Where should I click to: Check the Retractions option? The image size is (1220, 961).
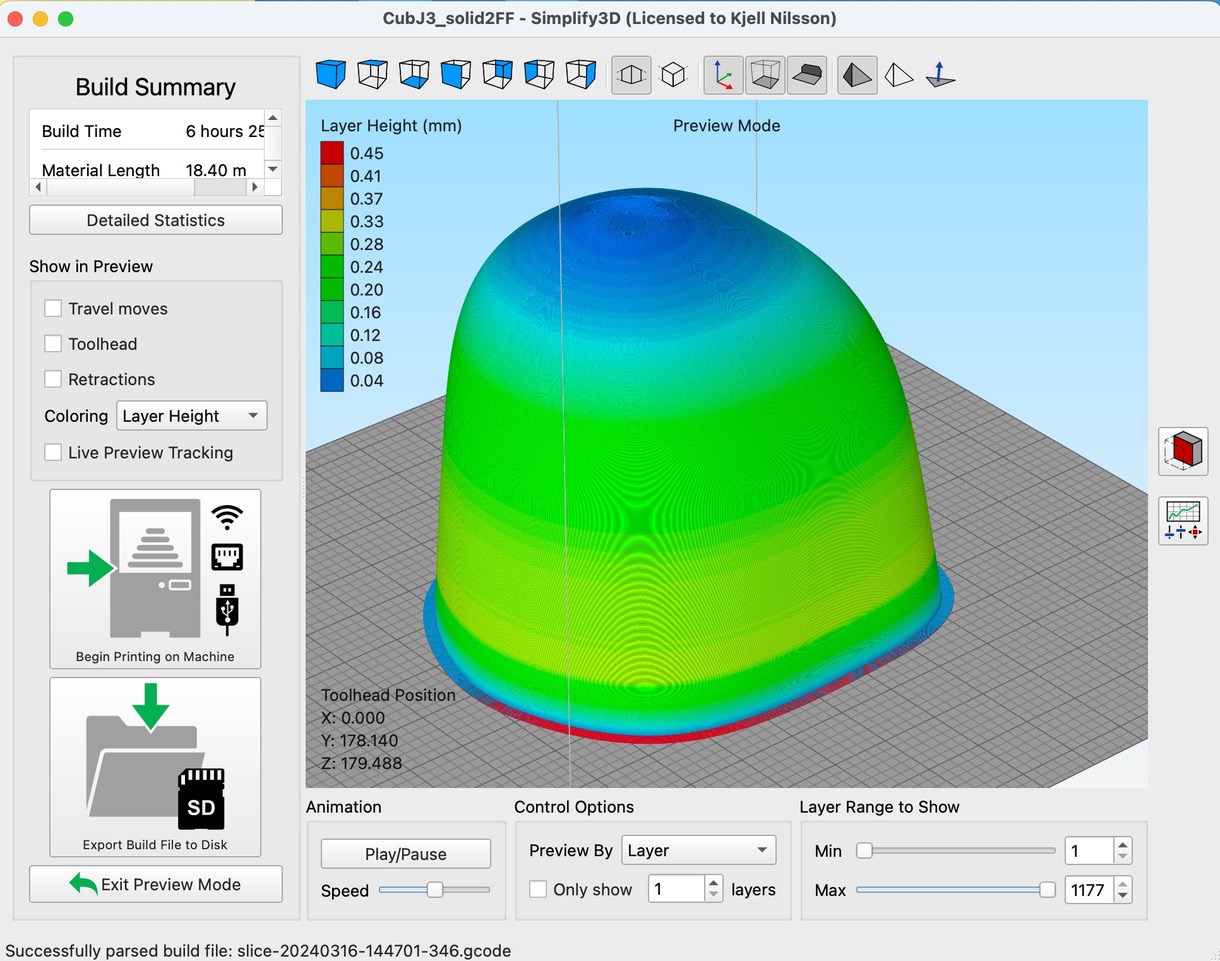point(54,380)
